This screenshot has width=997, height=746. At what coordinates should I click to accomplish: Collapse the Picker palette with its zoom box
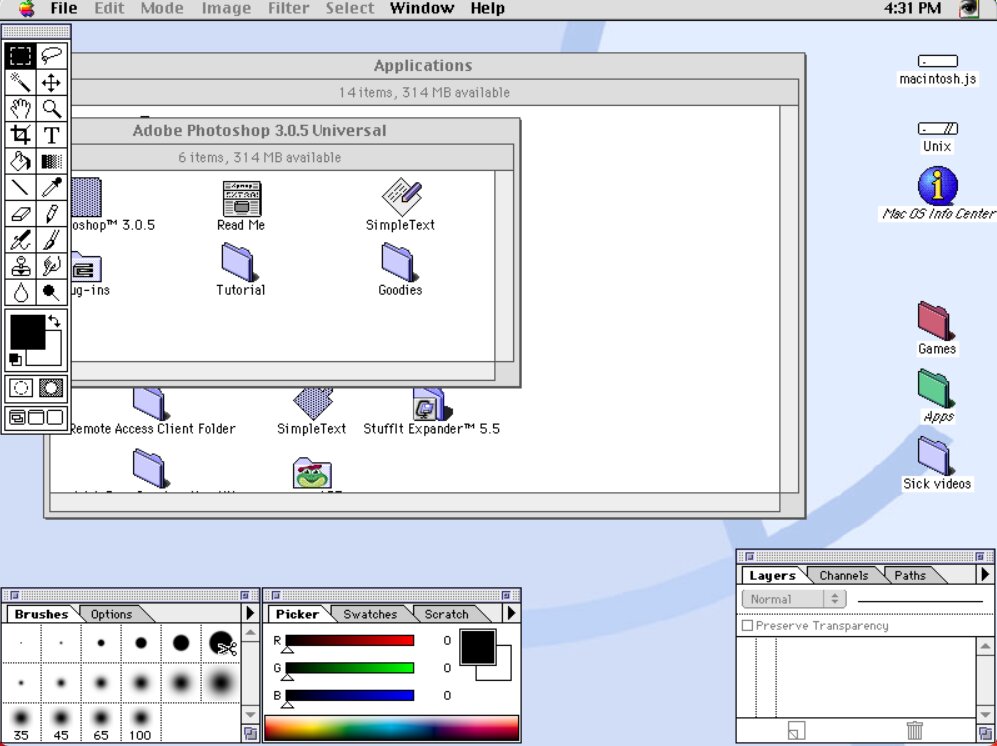point(506,595)
